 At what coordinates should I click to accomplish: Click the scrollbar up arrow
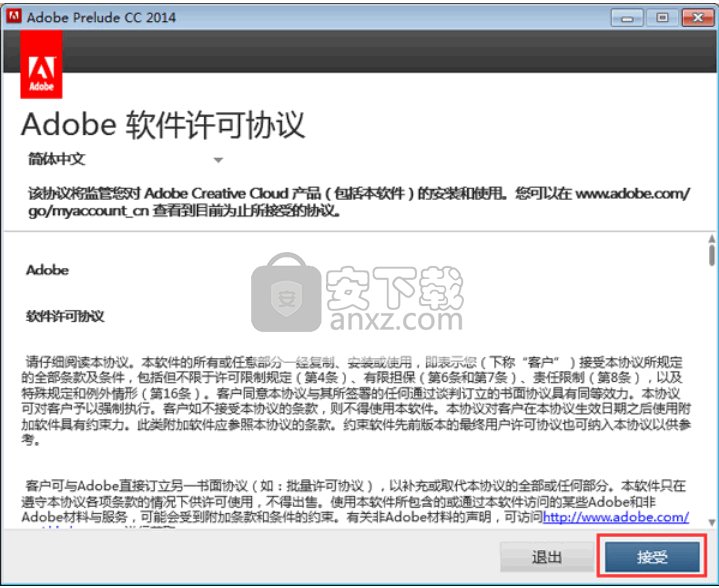(x=711, y=239)
